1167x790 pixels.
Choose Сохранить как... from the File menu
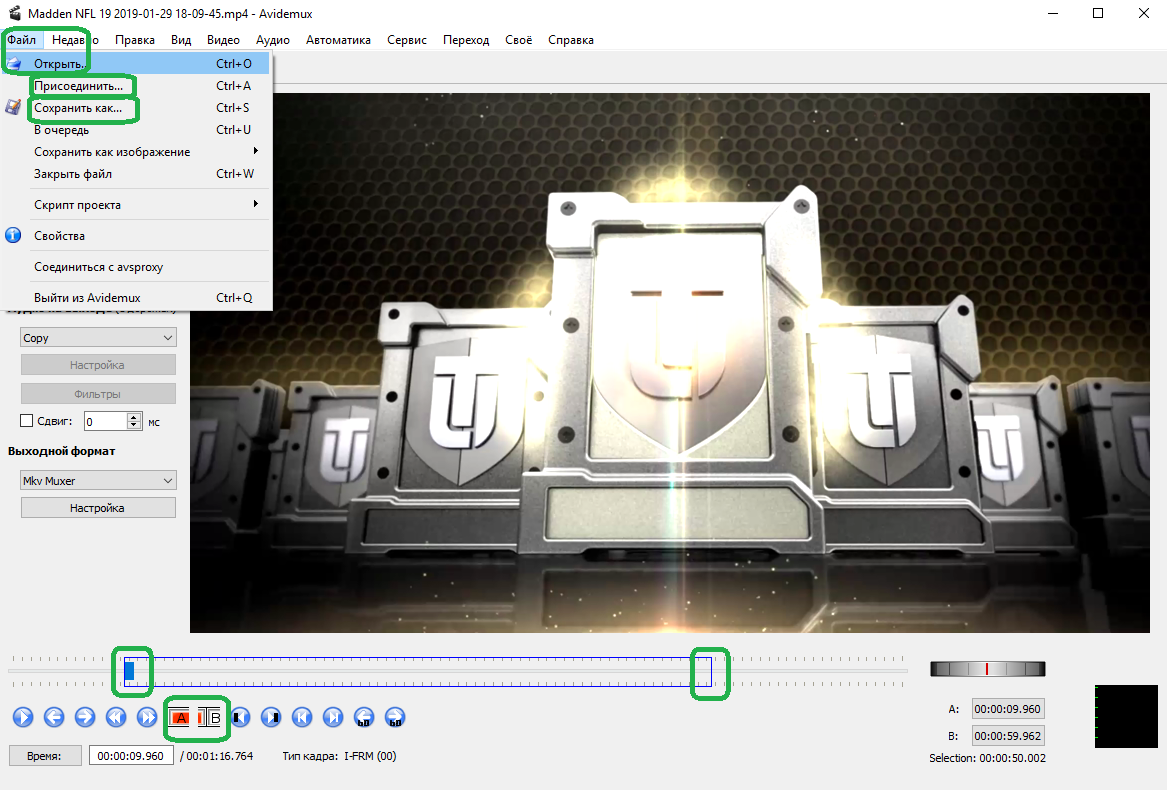pyautogui.click(x=78, y=108)
